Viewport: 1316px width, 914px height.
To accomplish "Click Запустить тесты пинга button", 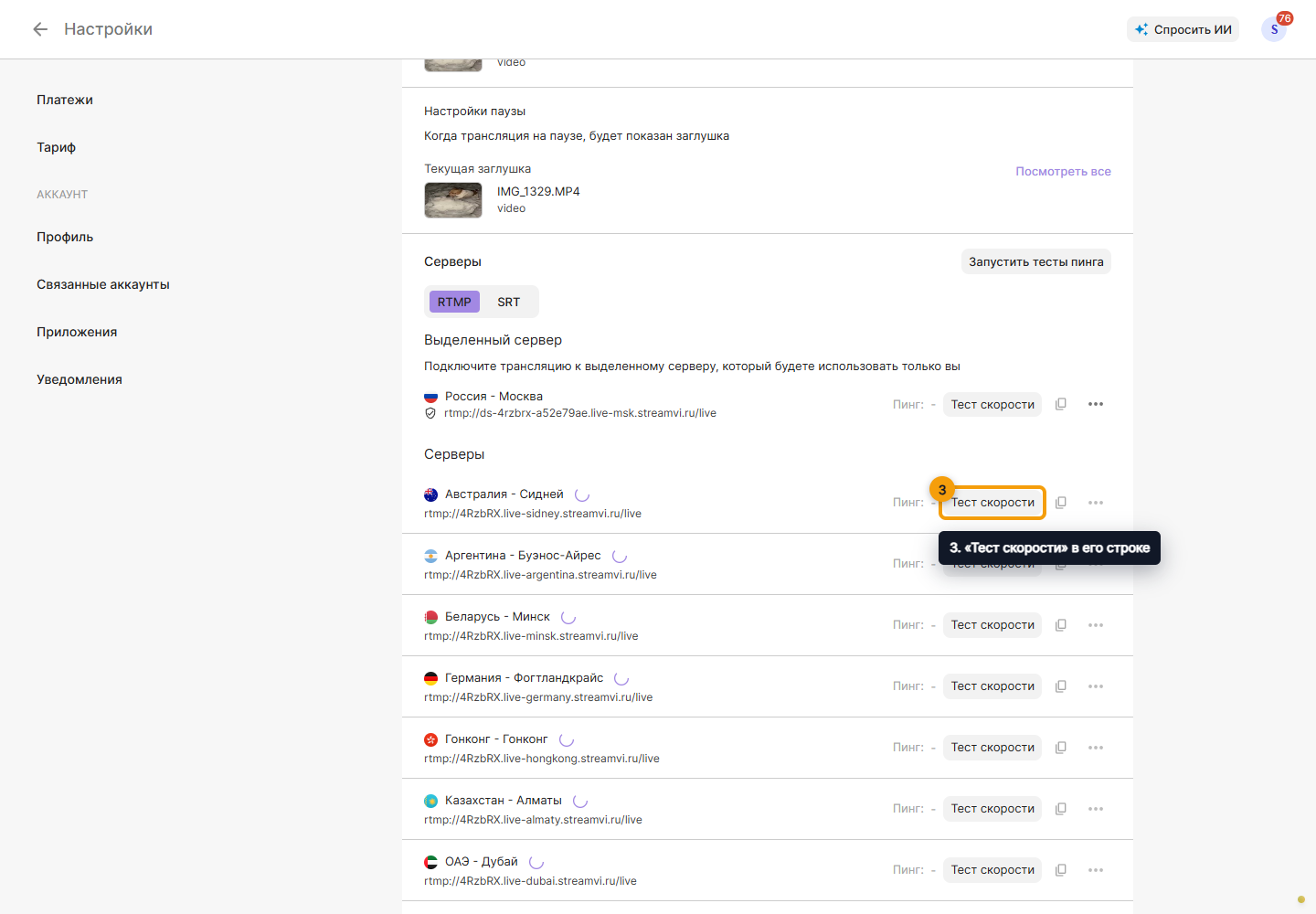I will pyautogui.click(x=1036, y=261).
